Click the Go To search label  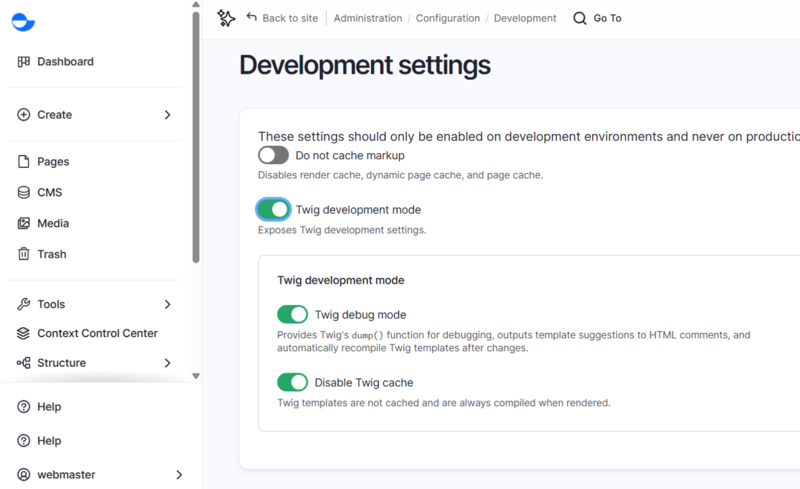(607, 18)
